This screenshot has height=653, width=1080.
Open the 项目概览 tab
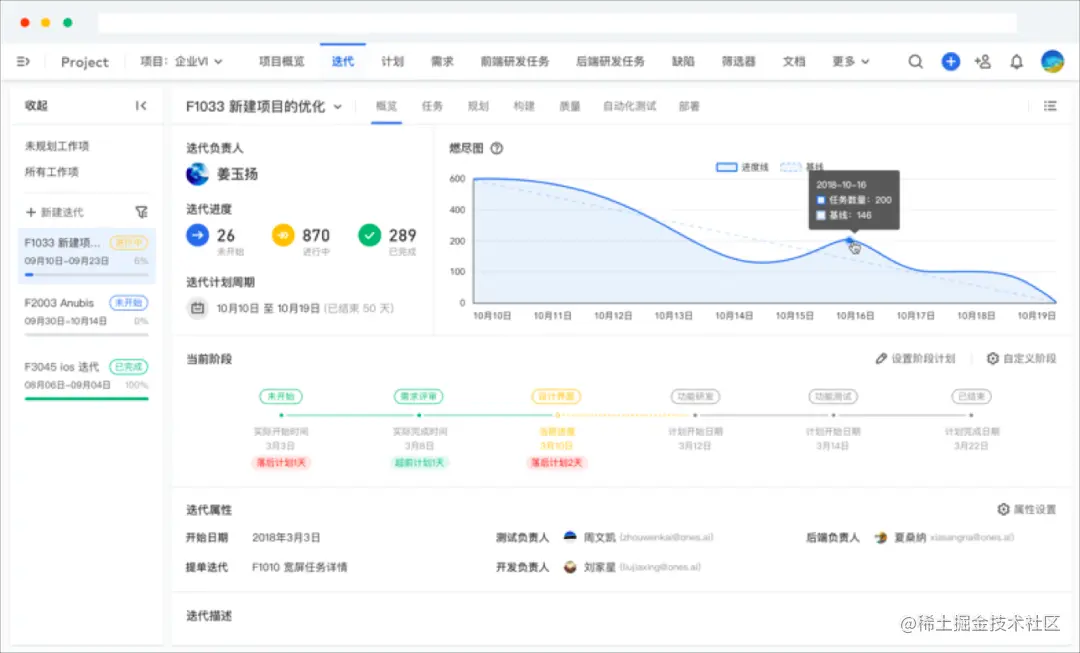(282, 61)
